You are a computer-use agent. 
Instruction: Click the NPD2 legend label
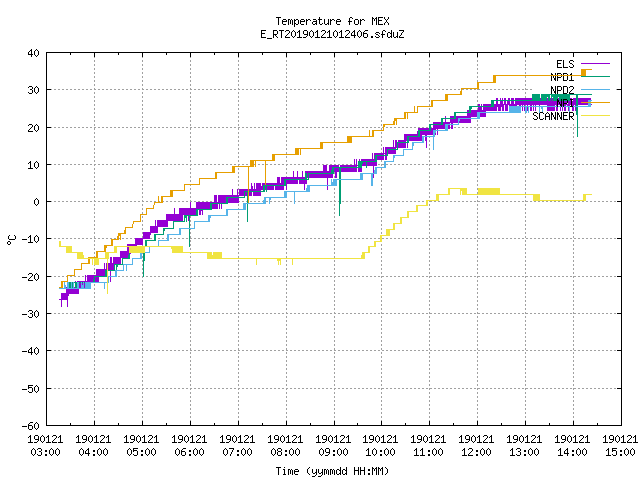[562, 90]
